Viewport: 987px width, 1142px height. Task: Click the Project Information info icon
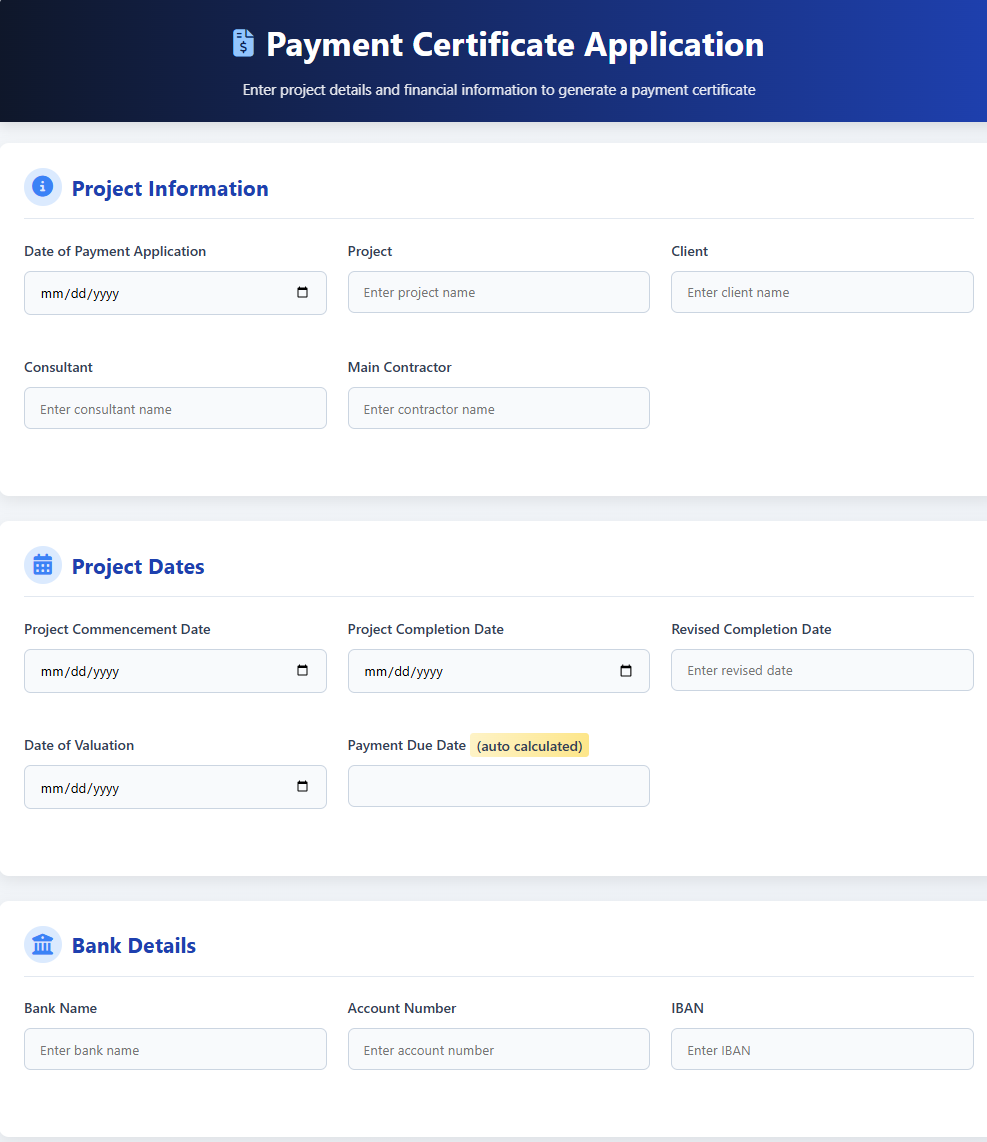(x=43, y=187)
